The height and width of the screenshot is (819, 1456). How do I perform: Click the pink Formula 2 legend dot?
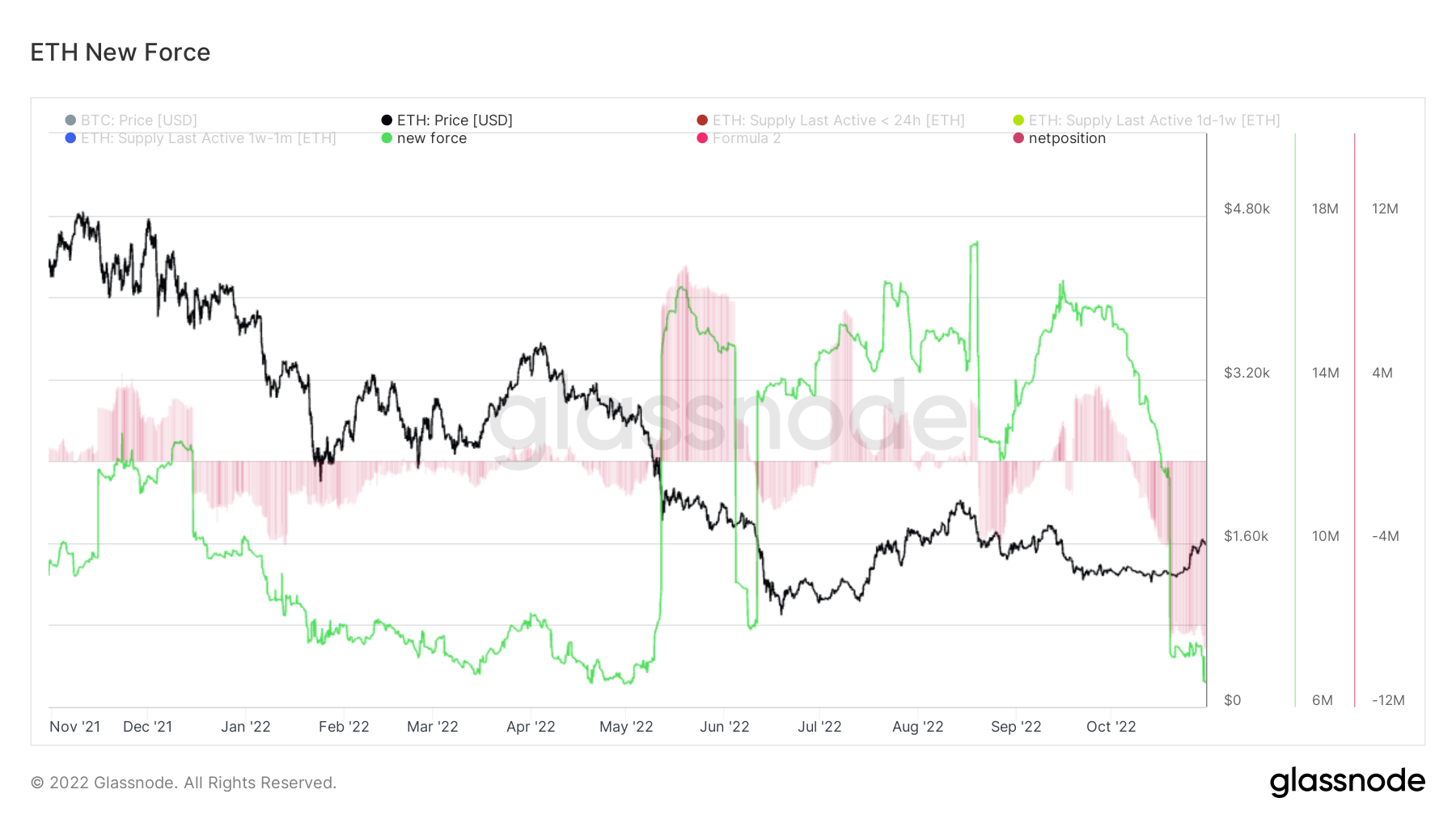702,138
